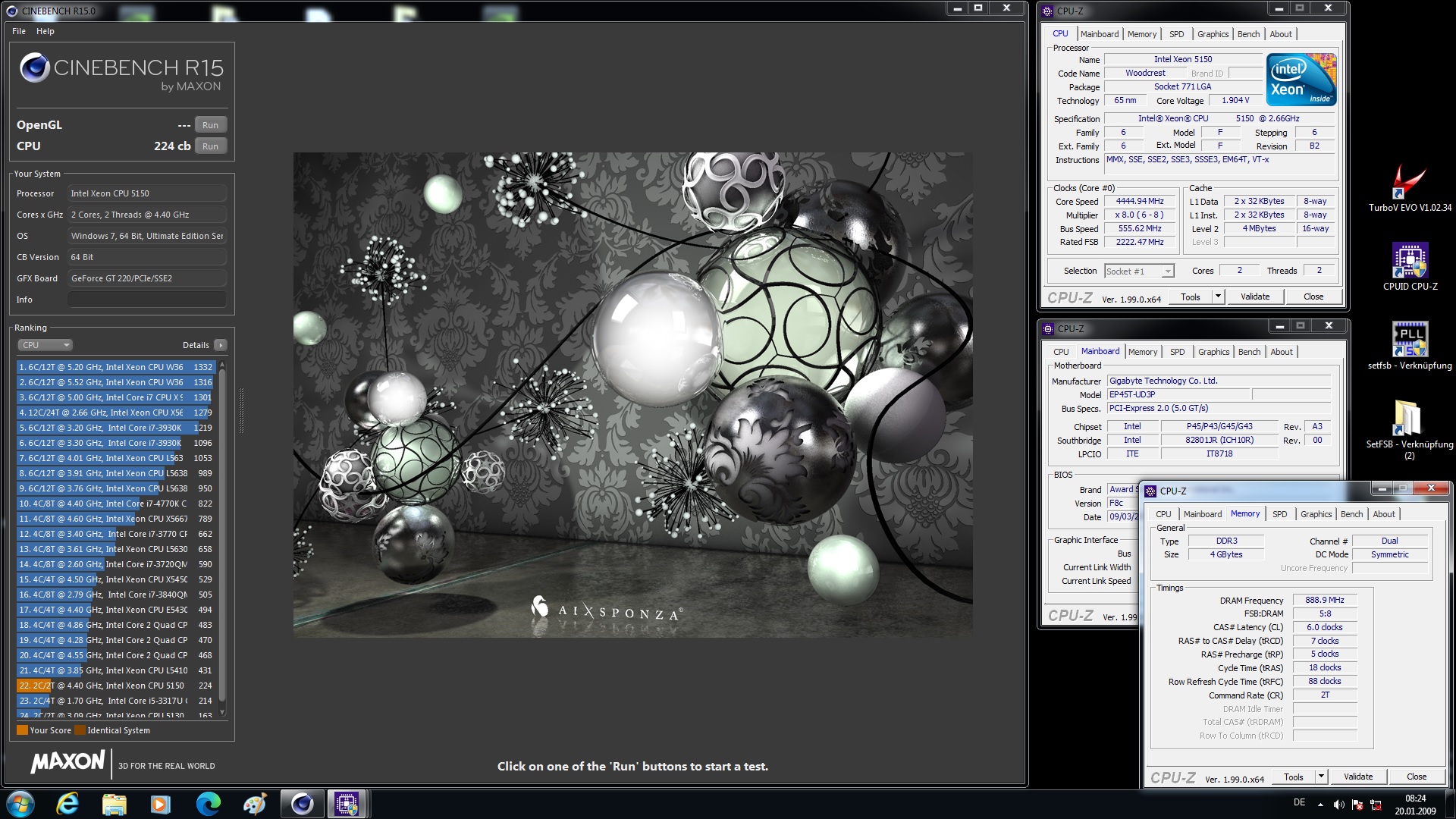Open the Cinebench File menu
The width and height of the screenshot is (1456, 819).
point(19,31)
